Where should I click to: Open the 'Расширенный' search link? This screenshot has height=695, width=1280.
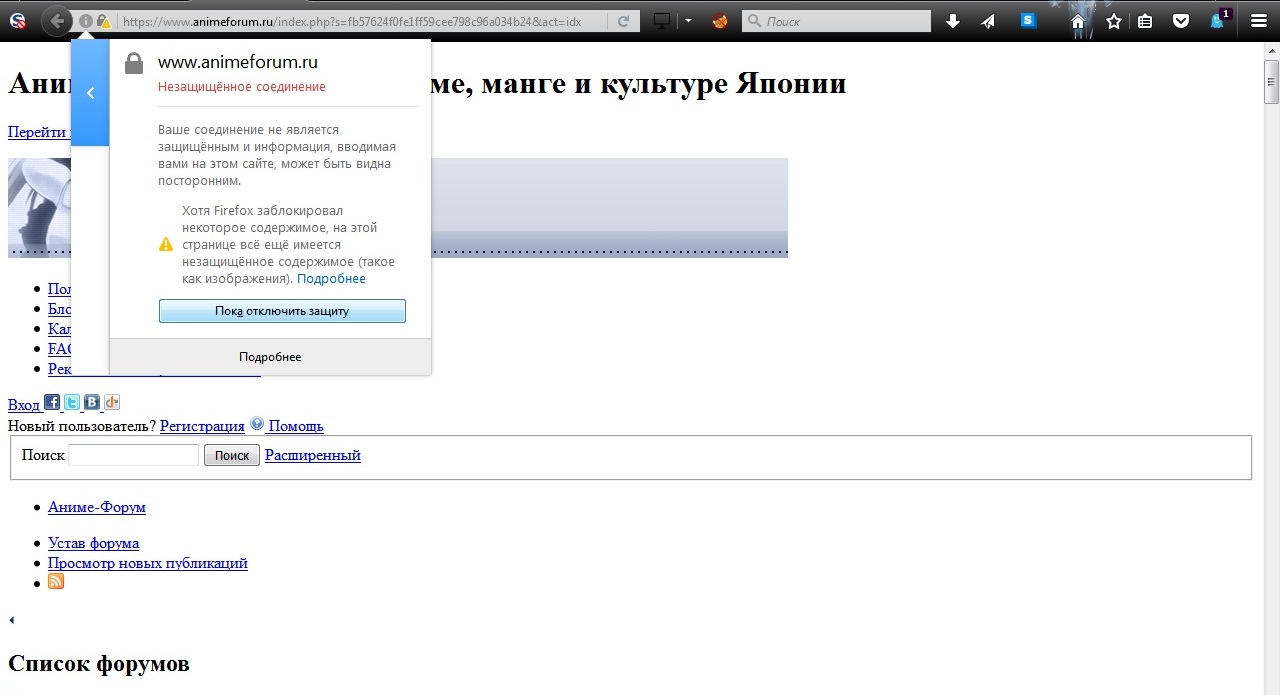coord(312,455)
